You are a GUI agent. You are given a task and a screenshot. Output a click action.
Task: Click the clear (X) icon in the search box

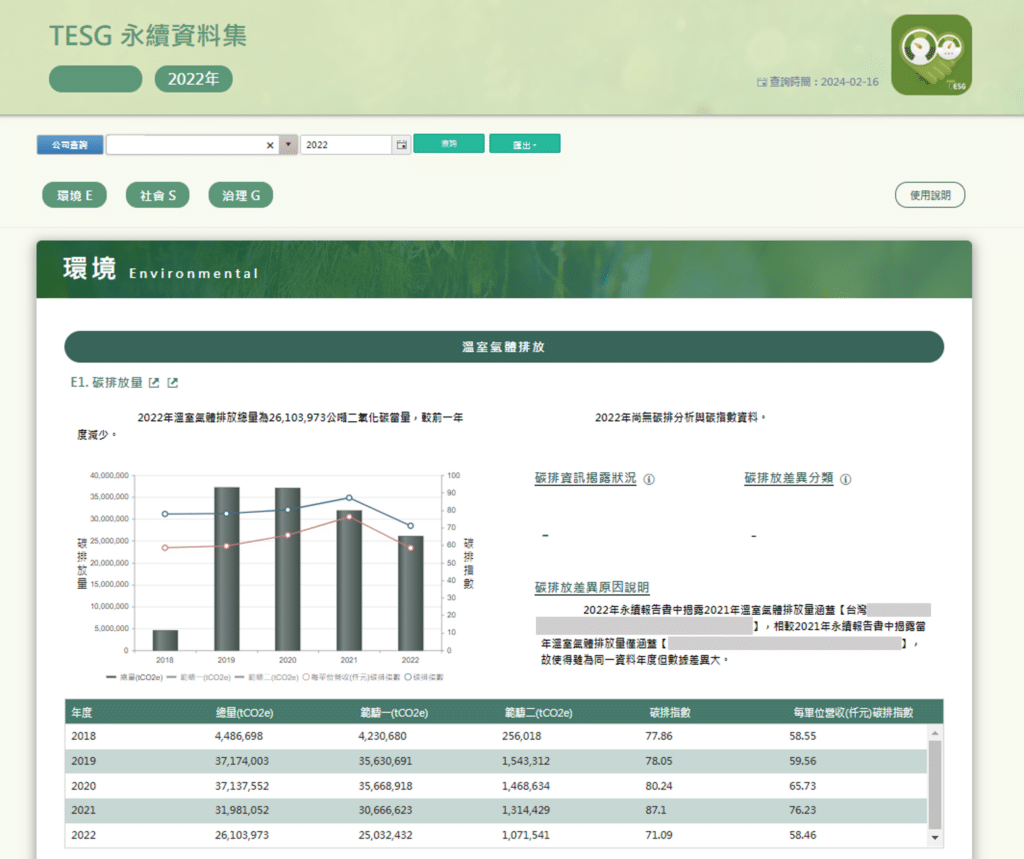click(x=270, y=144)
